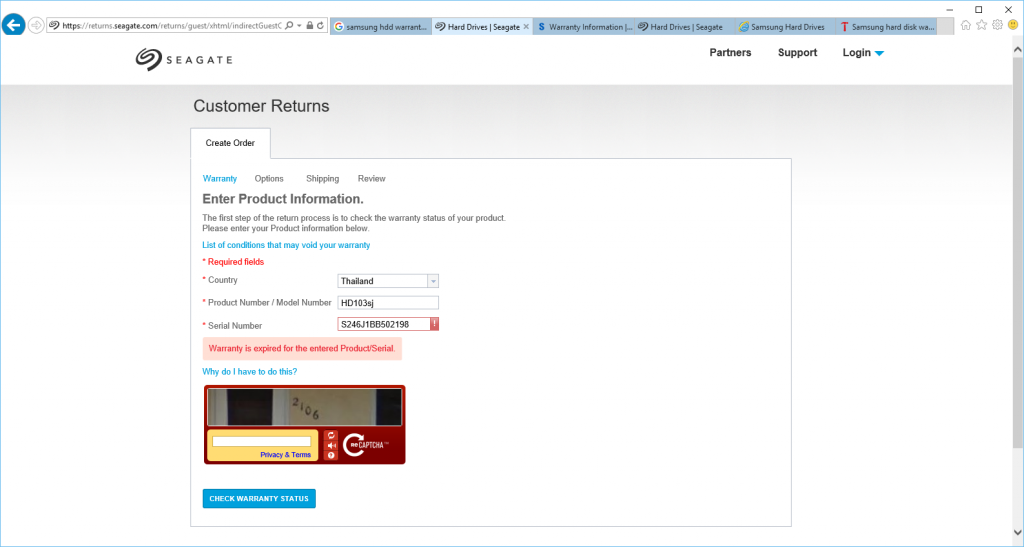Open the address bar autocomplete dropdown arrow

click(x=299, y=26)
